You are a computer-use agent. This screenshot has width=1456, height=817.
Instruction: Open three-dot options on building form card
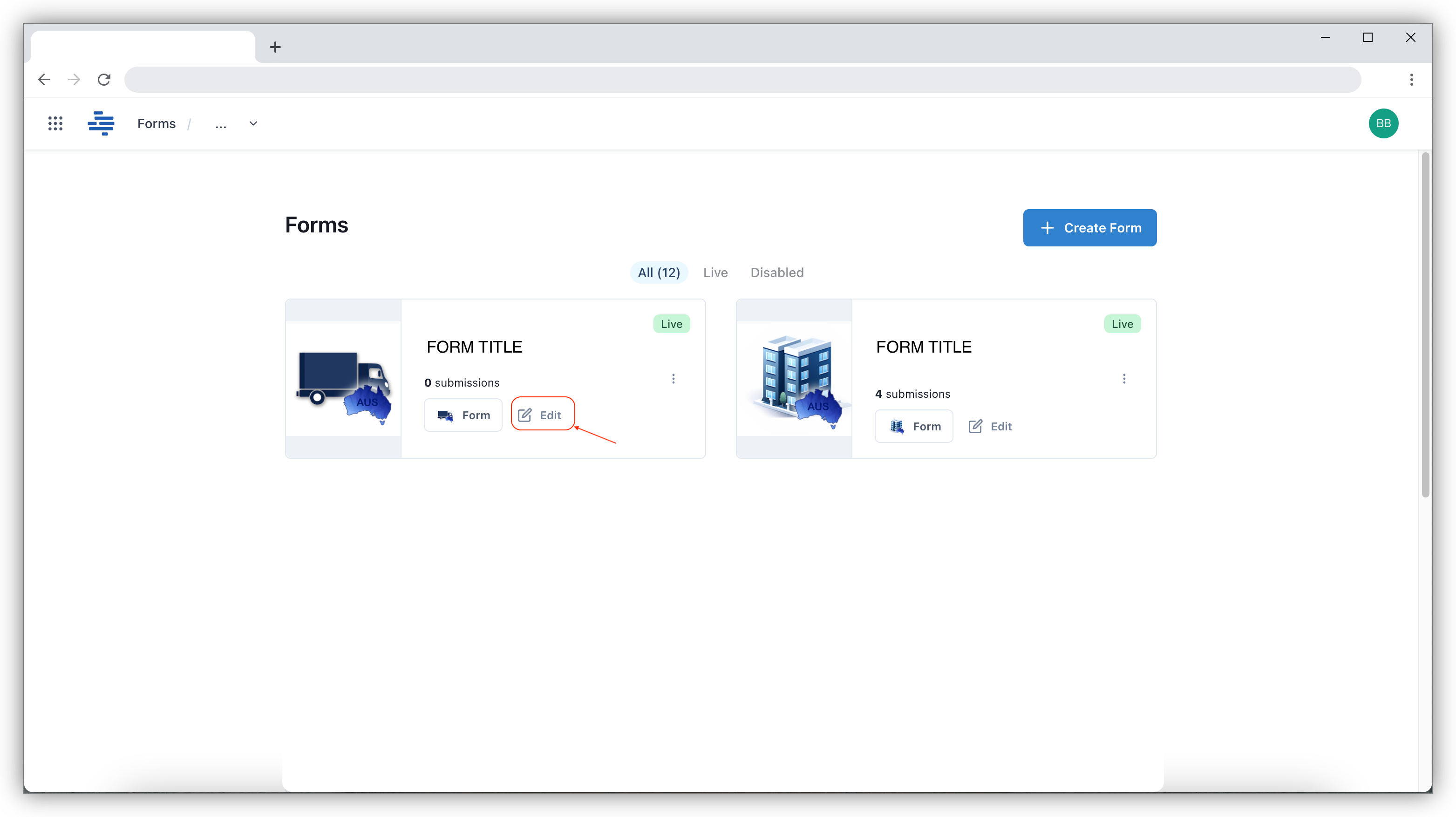[x=1123, y=378]
